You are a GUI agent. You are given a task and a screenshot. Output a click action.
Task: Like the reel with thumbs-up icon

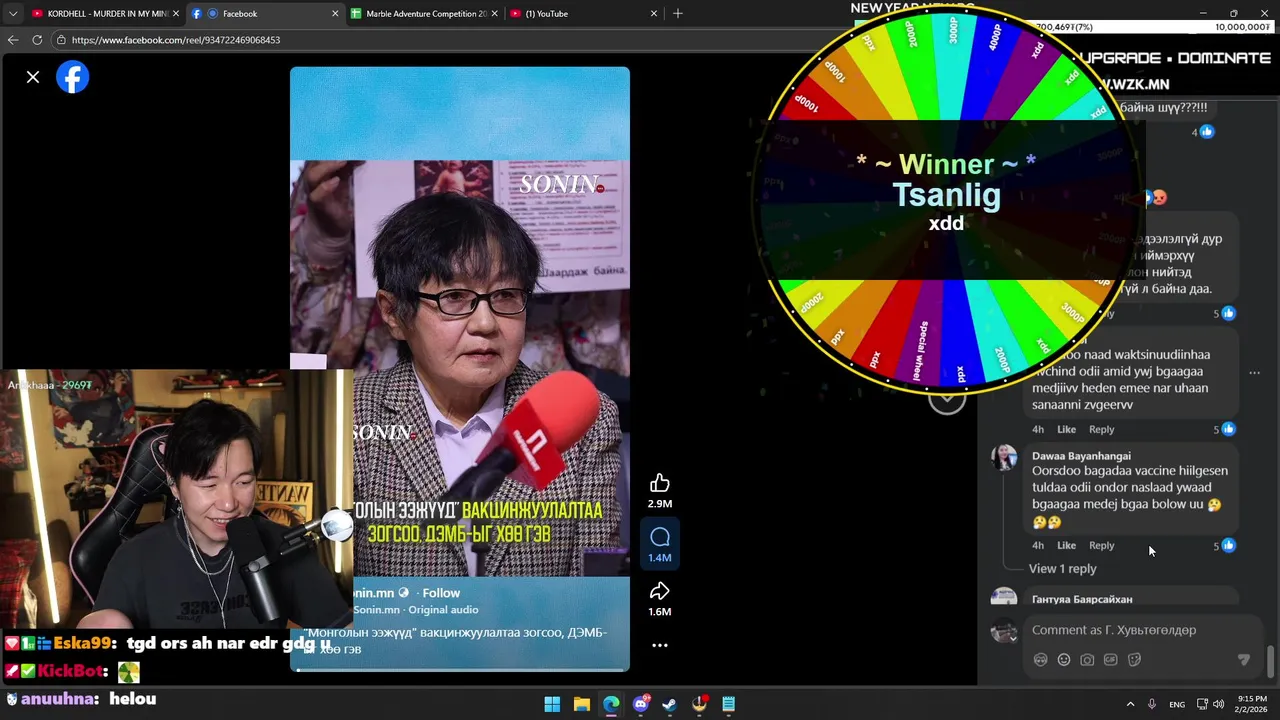[x=660, y=483]
